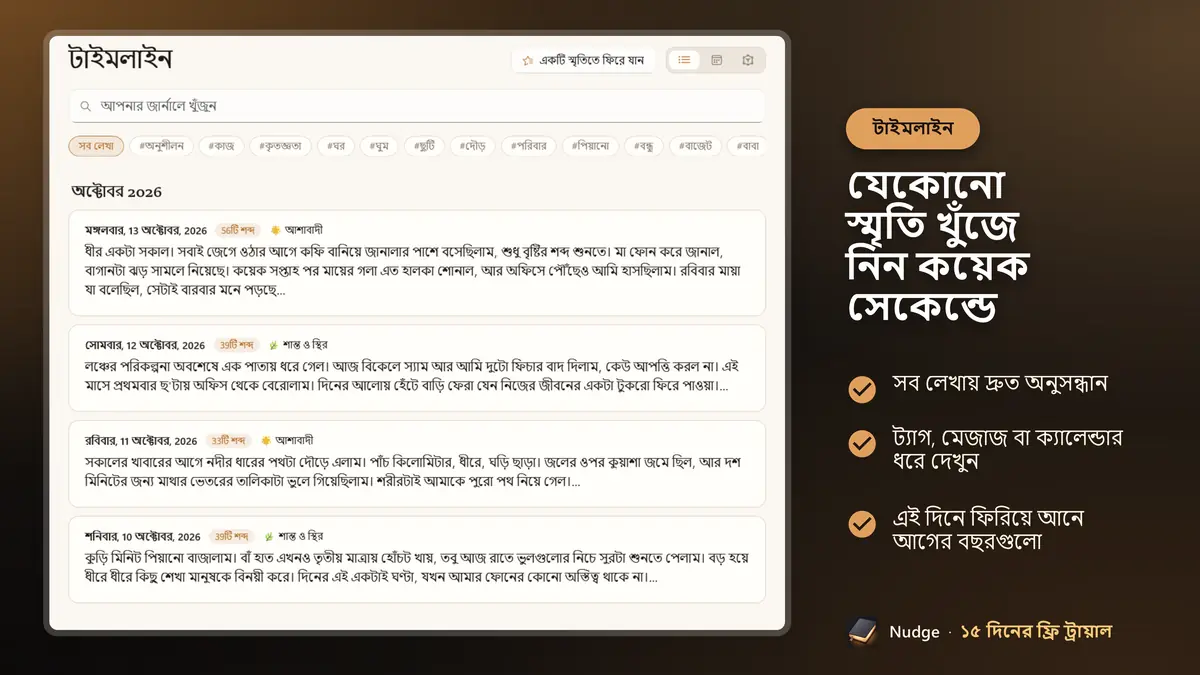
Task: Open the entry starting 'কুড়ি মিনিট পিয়ানো বাজালাম'
Action: point(417,559)
